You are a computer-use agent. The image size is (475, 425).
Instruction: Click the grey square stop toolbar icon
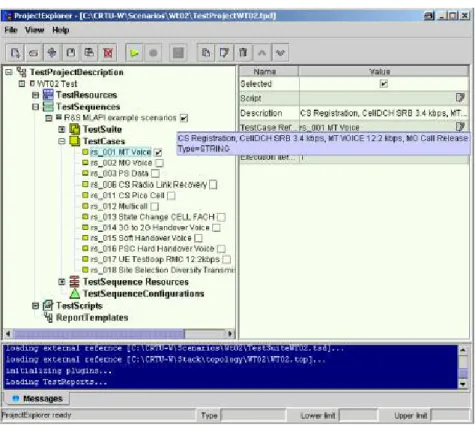point(178,53)
